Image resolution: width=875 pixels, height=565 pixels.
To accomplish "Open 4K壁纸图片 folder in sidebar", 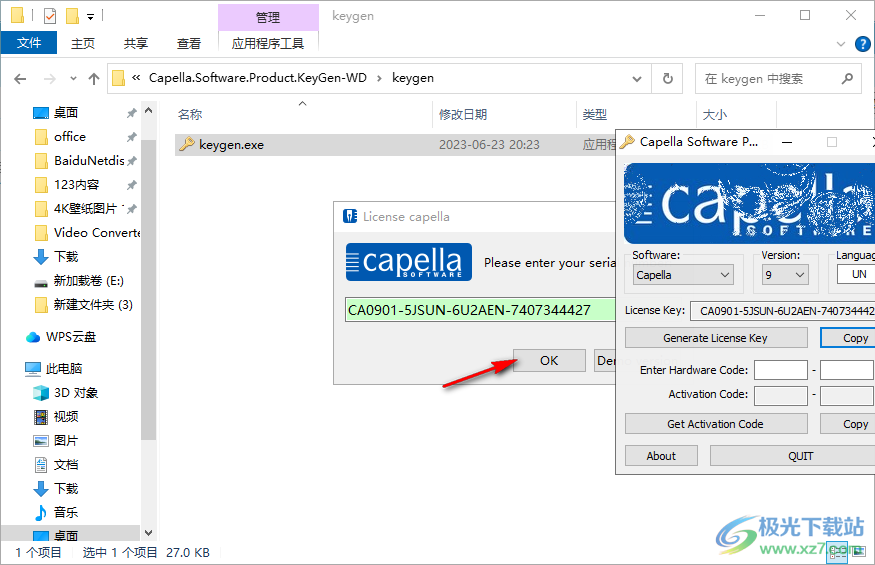I will pos(85,209).
